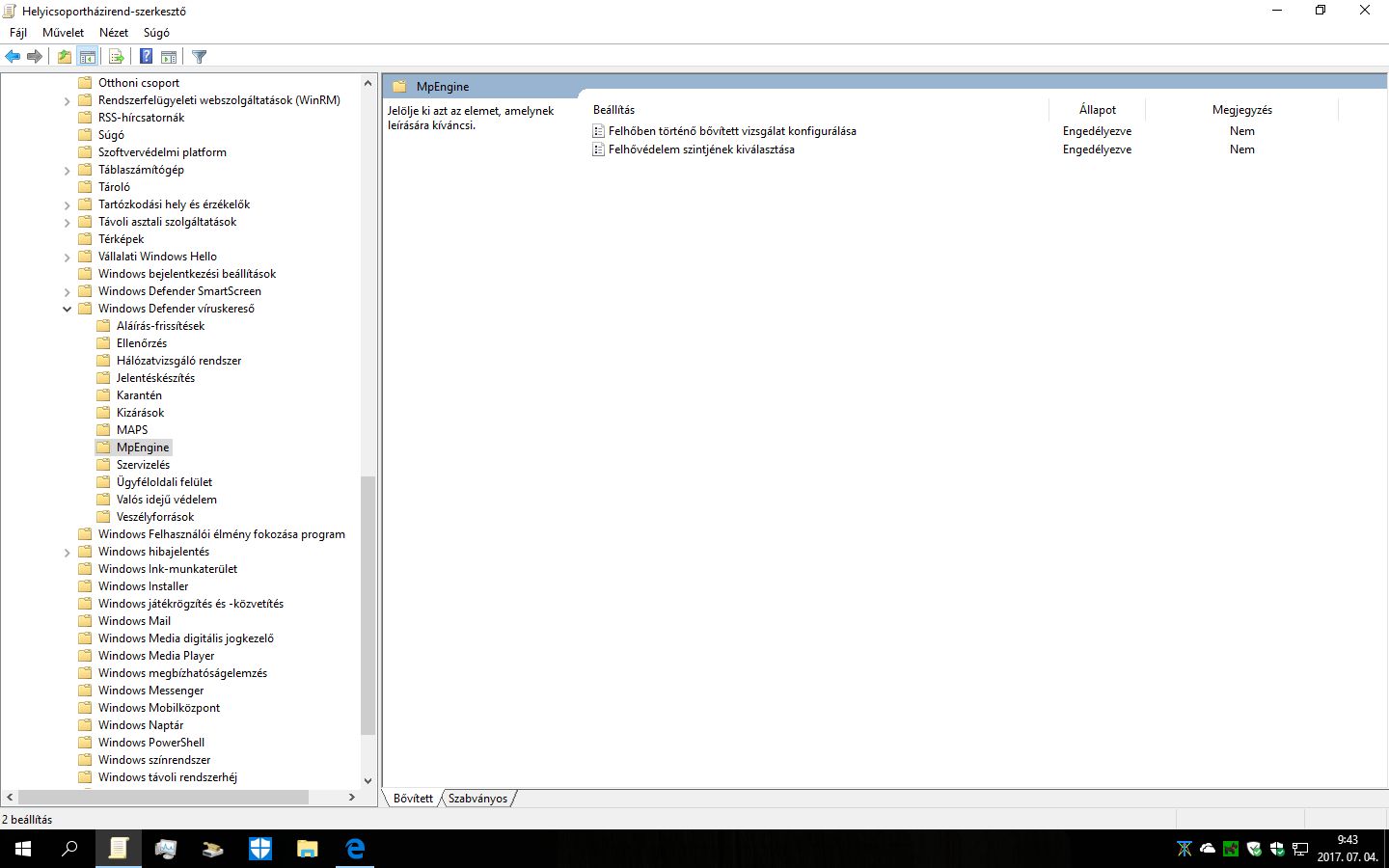Select Felhővédelem szintjének kiválasztása policy
The width and height of the screenshot is (1389, 868).
click(x=701, y=149)
